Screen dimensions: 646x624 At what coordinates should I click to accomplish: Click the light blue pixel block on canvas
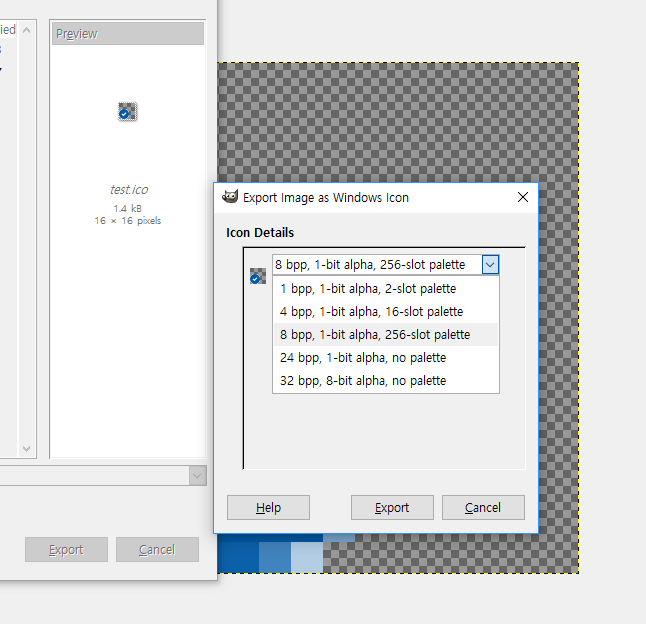[x=307, y=558]
